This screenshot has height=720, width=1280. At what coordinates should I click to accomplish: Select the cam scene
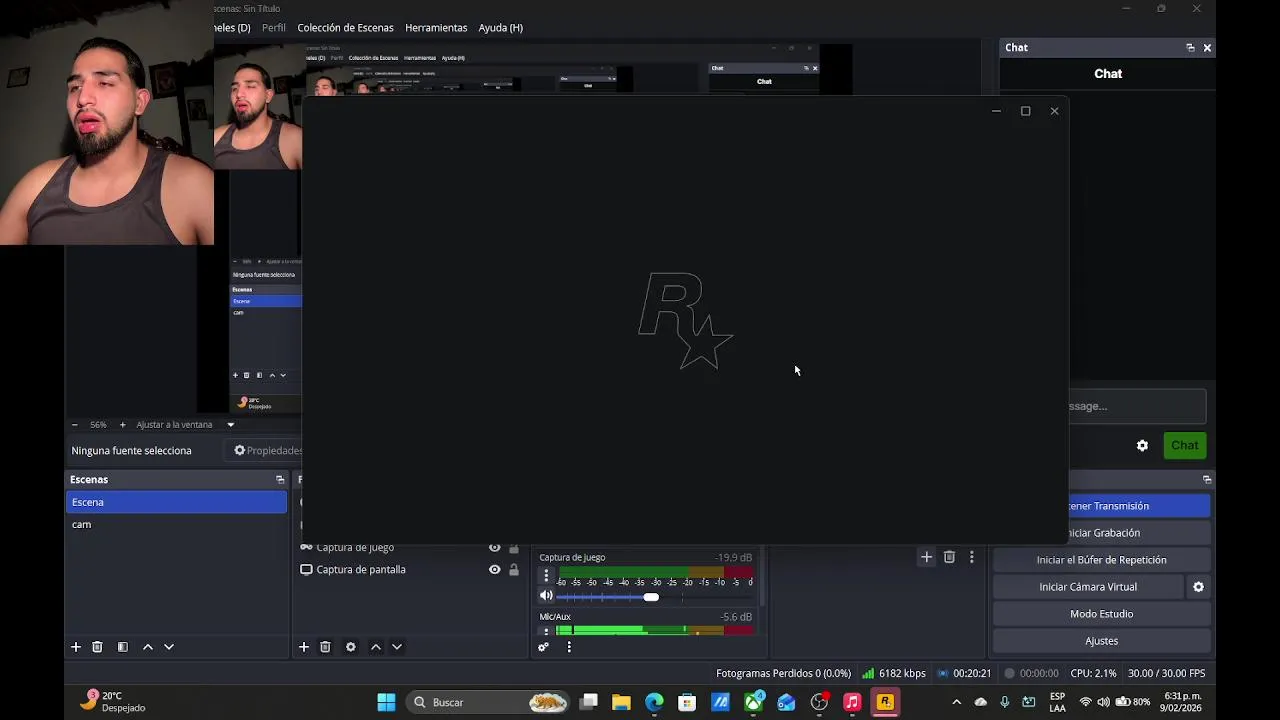click(x=176, y=524)
